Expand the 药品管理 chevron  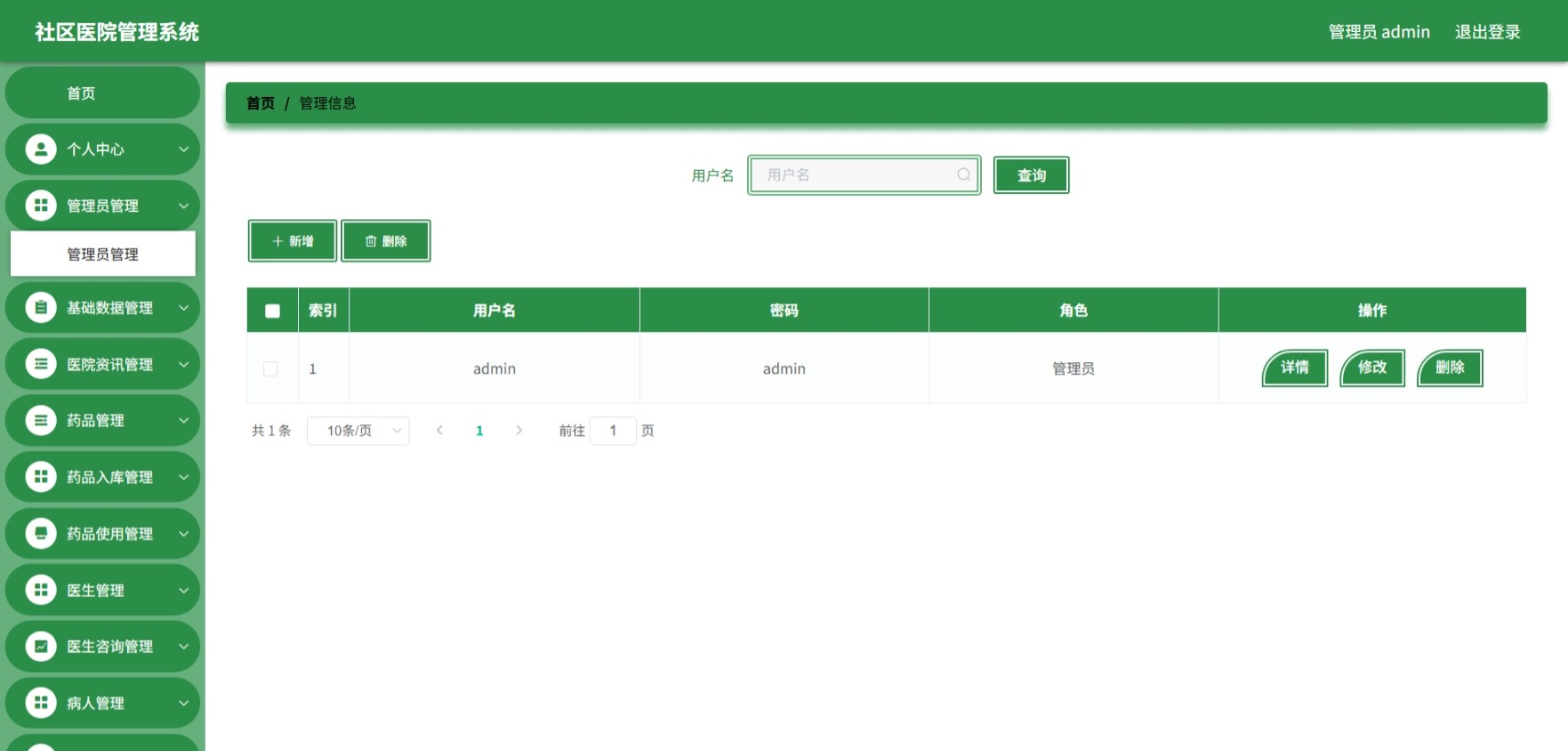[183, 420]
